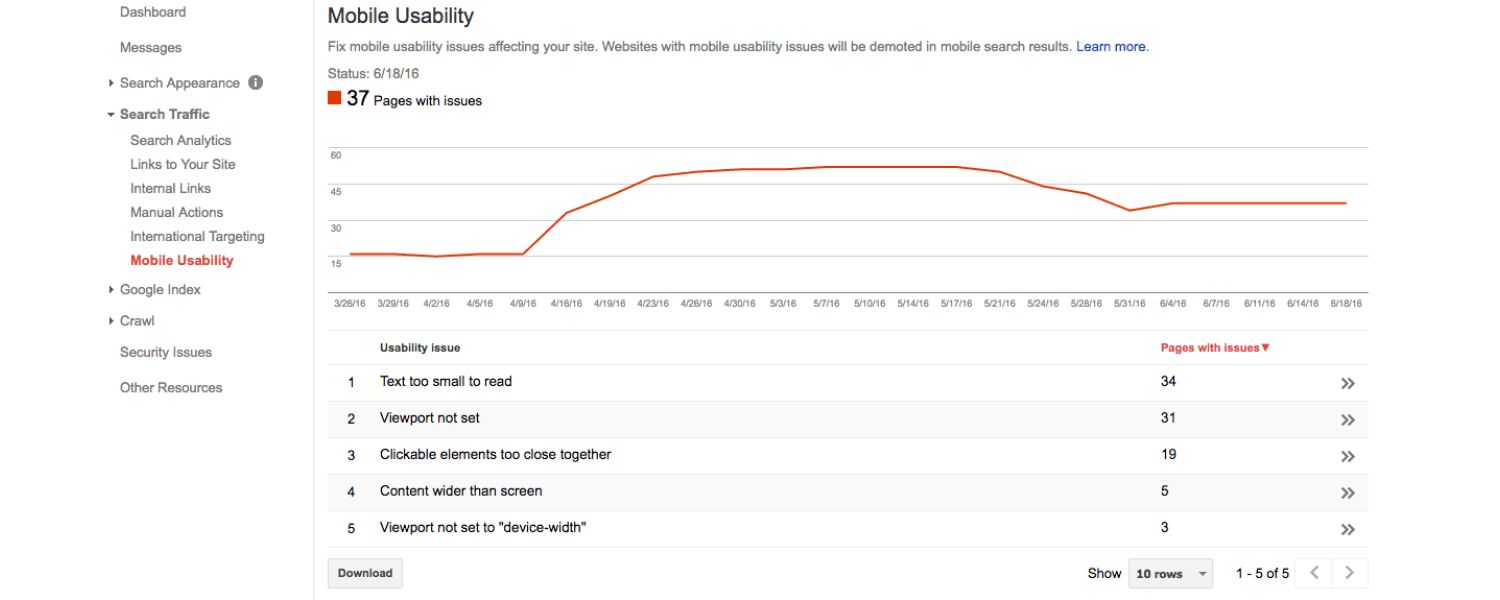Open details for "Text too small to read"
The image size is (1500, 600).
pyautogui.click(x=1348, y=383)
